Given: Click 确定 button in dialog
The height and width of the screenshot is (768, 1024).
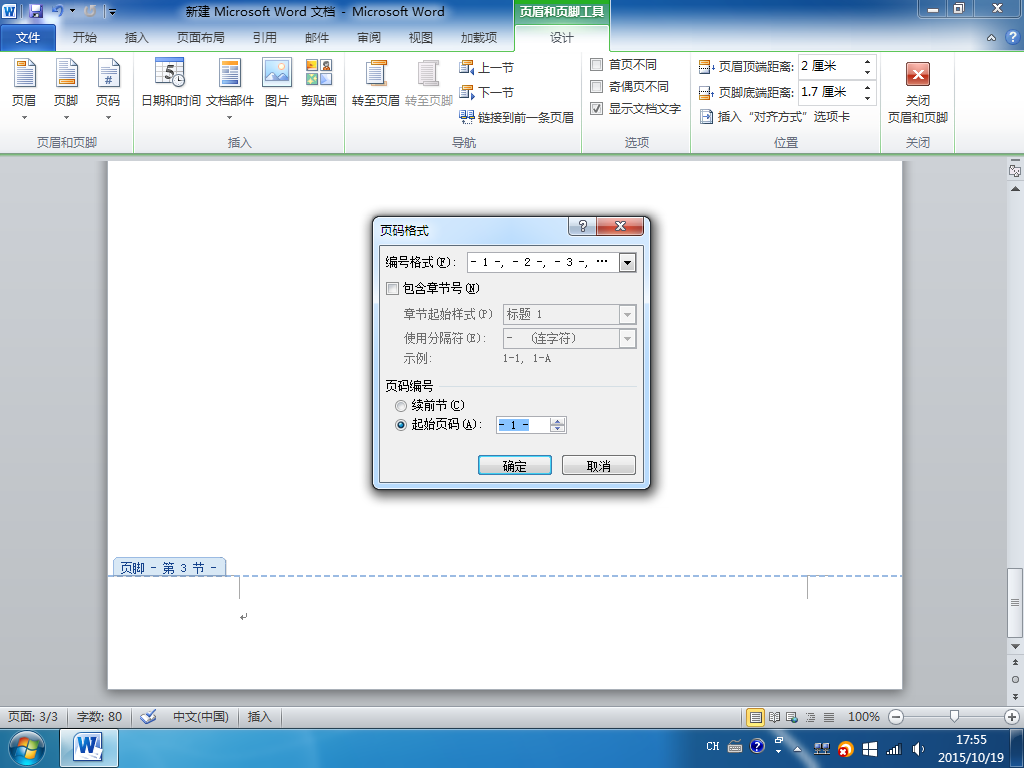Looking at the screenshot, I should 515,466.
